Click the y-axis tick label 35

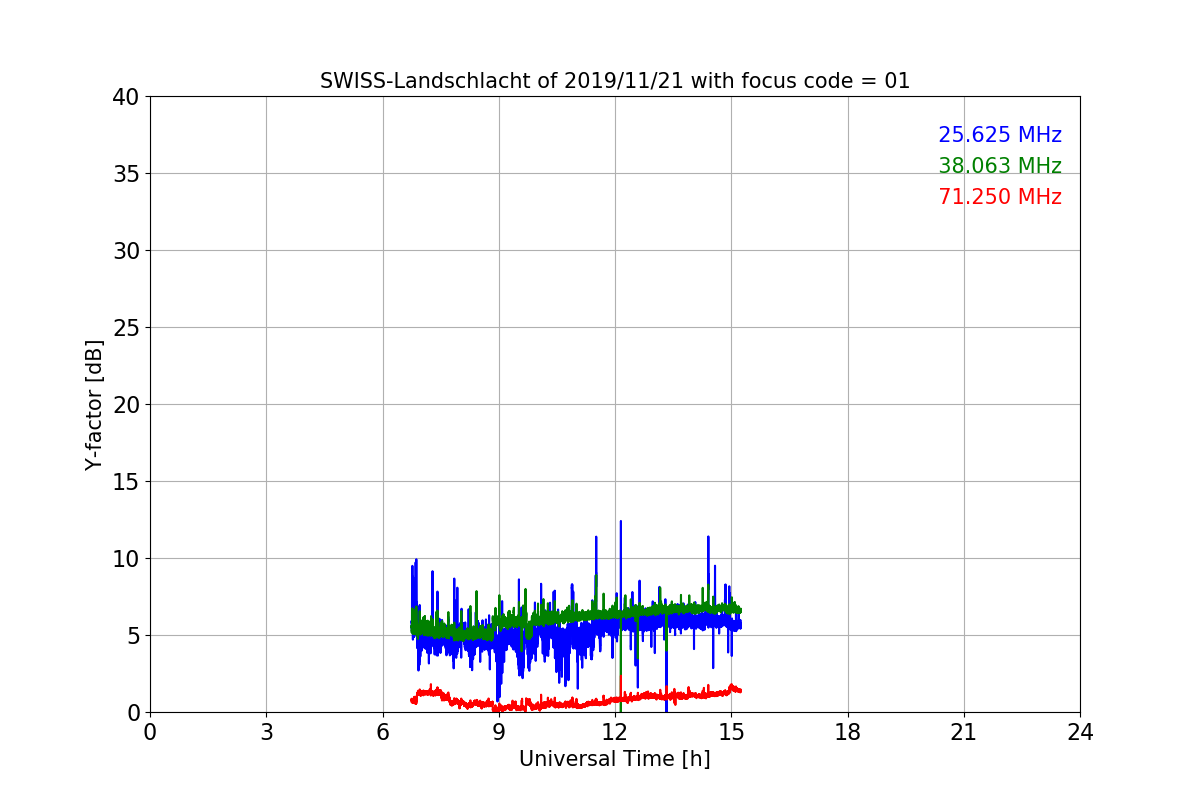[x=126, y=174]
